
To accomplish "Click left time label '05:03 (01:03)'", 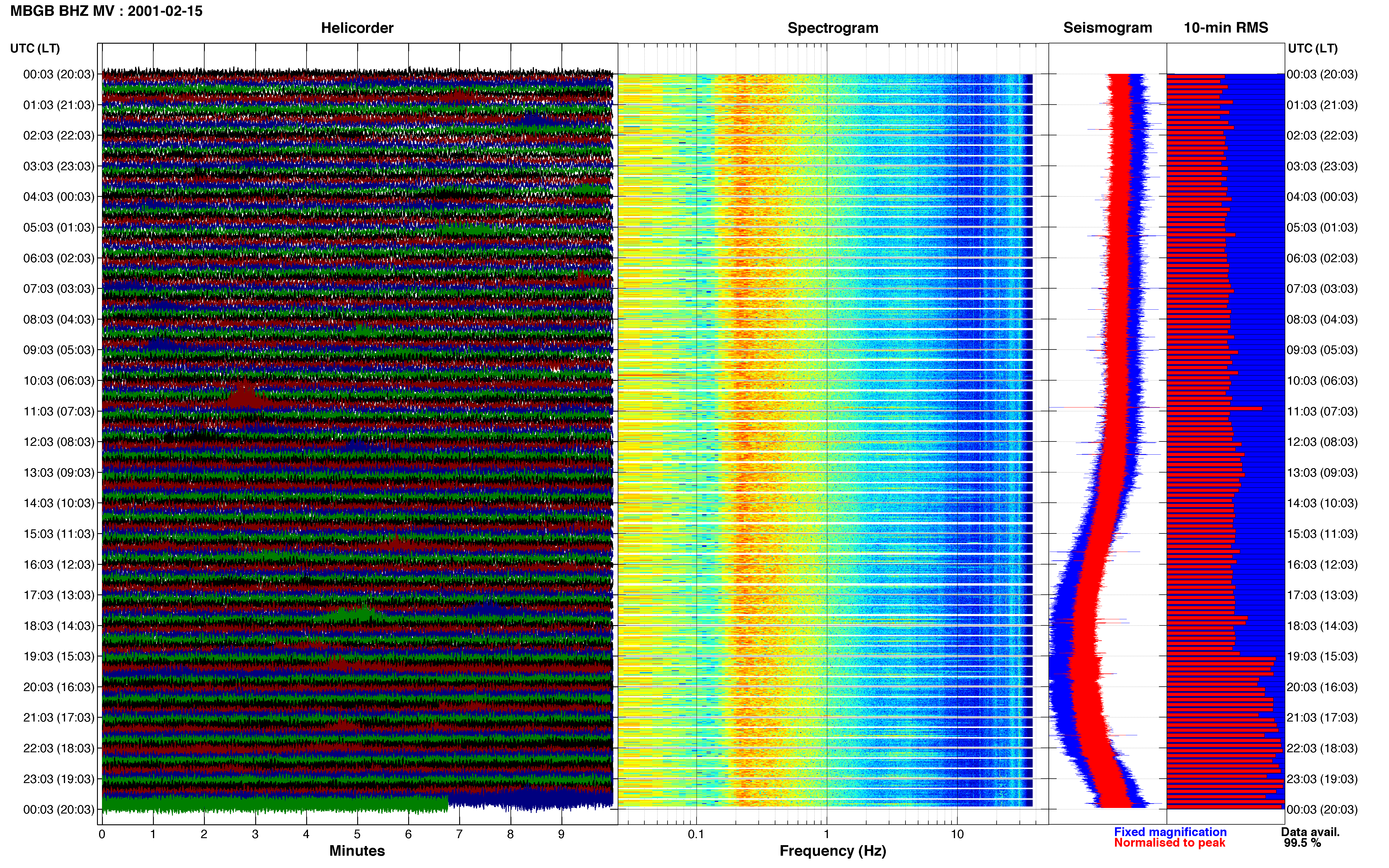I will click(x=59, y=227).
